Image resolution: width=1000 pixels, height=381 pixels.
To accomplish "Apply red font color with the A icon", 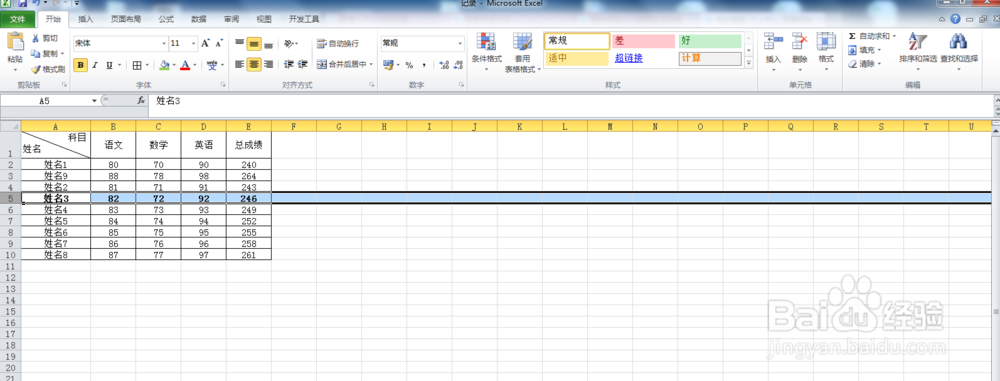I will (185, 65).
